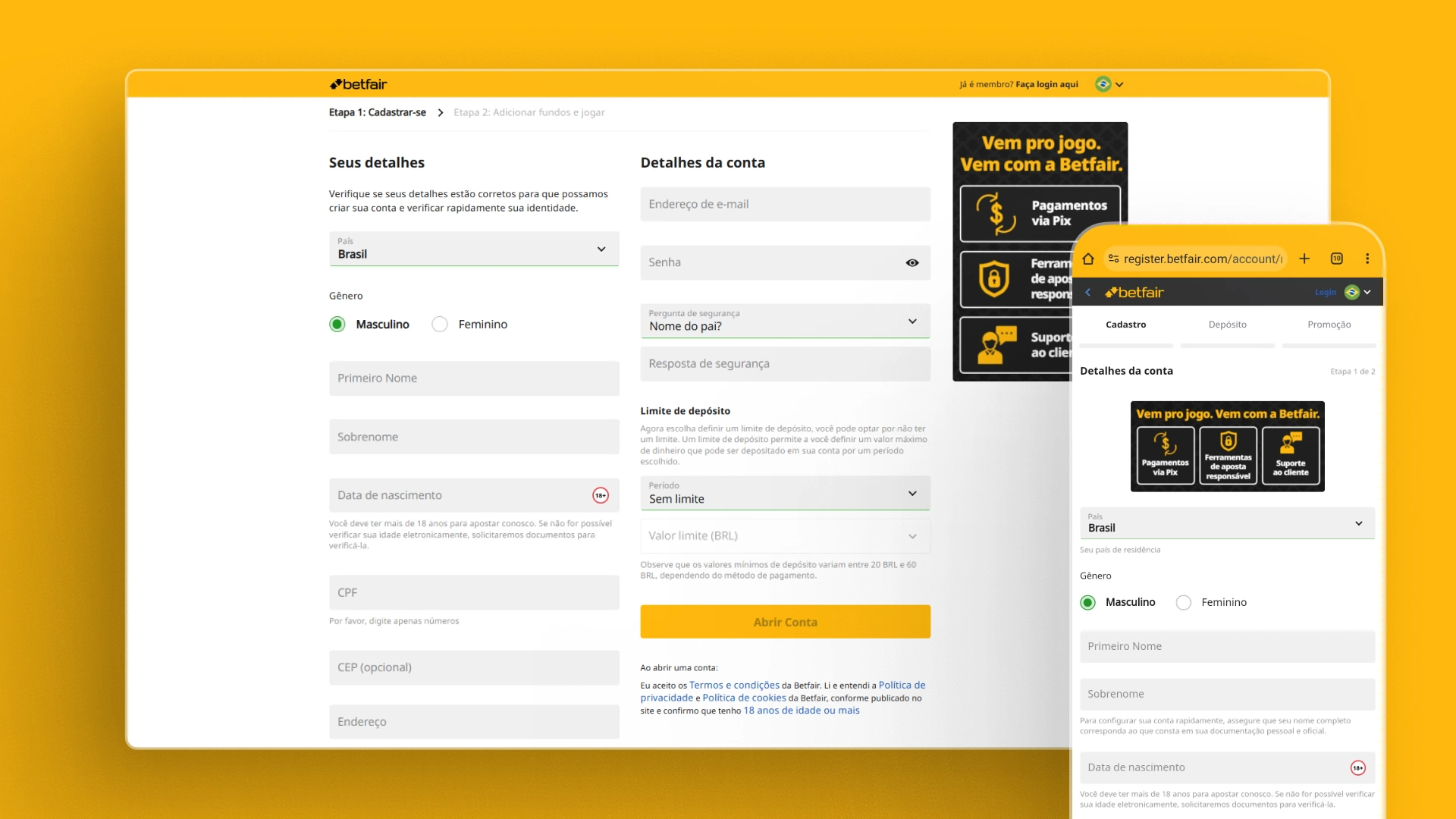Screen dimensions: 1456x819
Task: Click the CPF input field
Action: 474,593
